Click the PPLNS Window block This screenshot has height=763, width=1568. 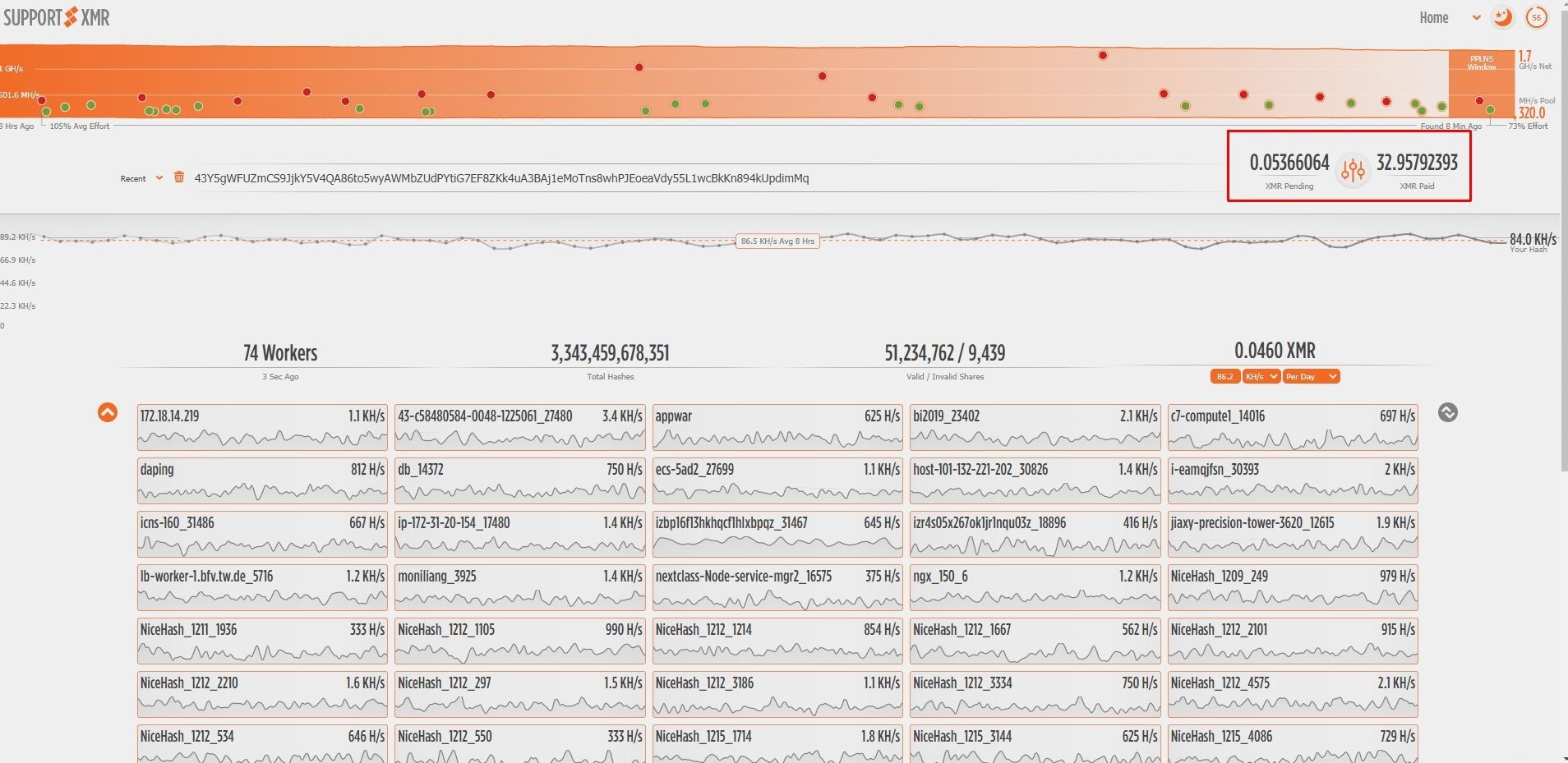click(x=1482, y=84)
